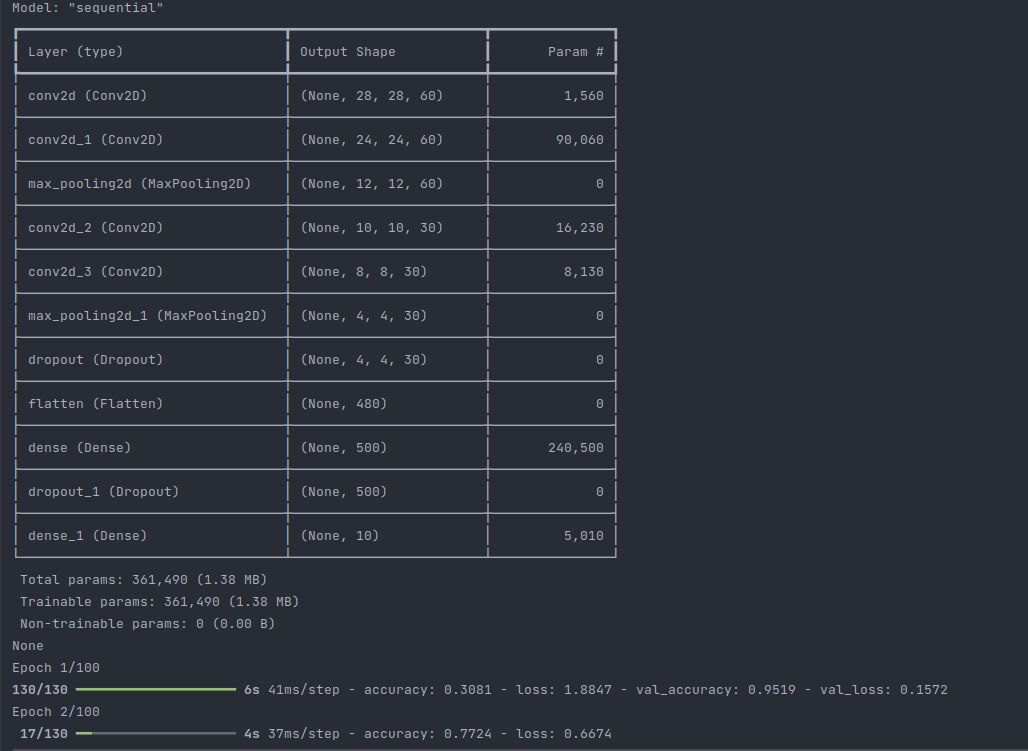
Task: Click the Epoch 1 completed progress bar
Action: click(156, 690)
